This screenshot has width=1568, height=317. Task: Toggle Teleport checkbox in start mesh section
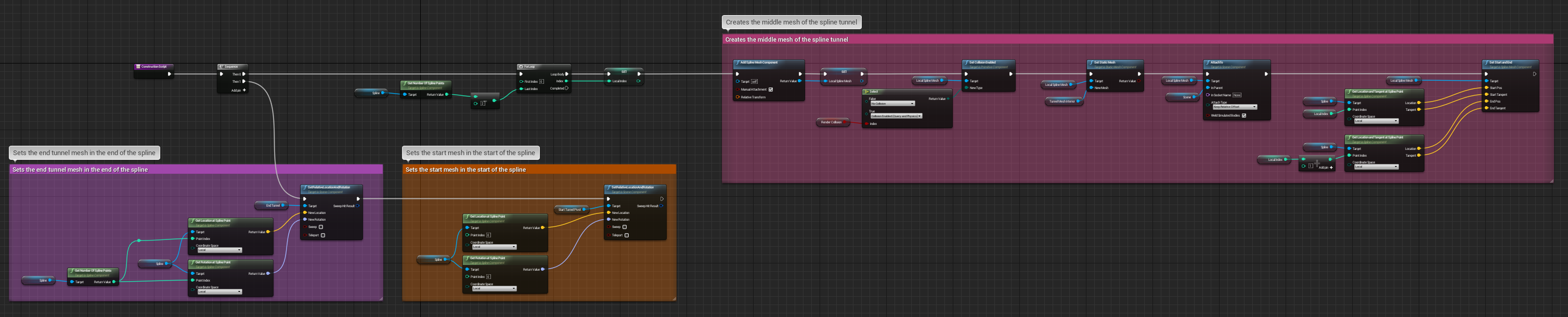point(626,235)
